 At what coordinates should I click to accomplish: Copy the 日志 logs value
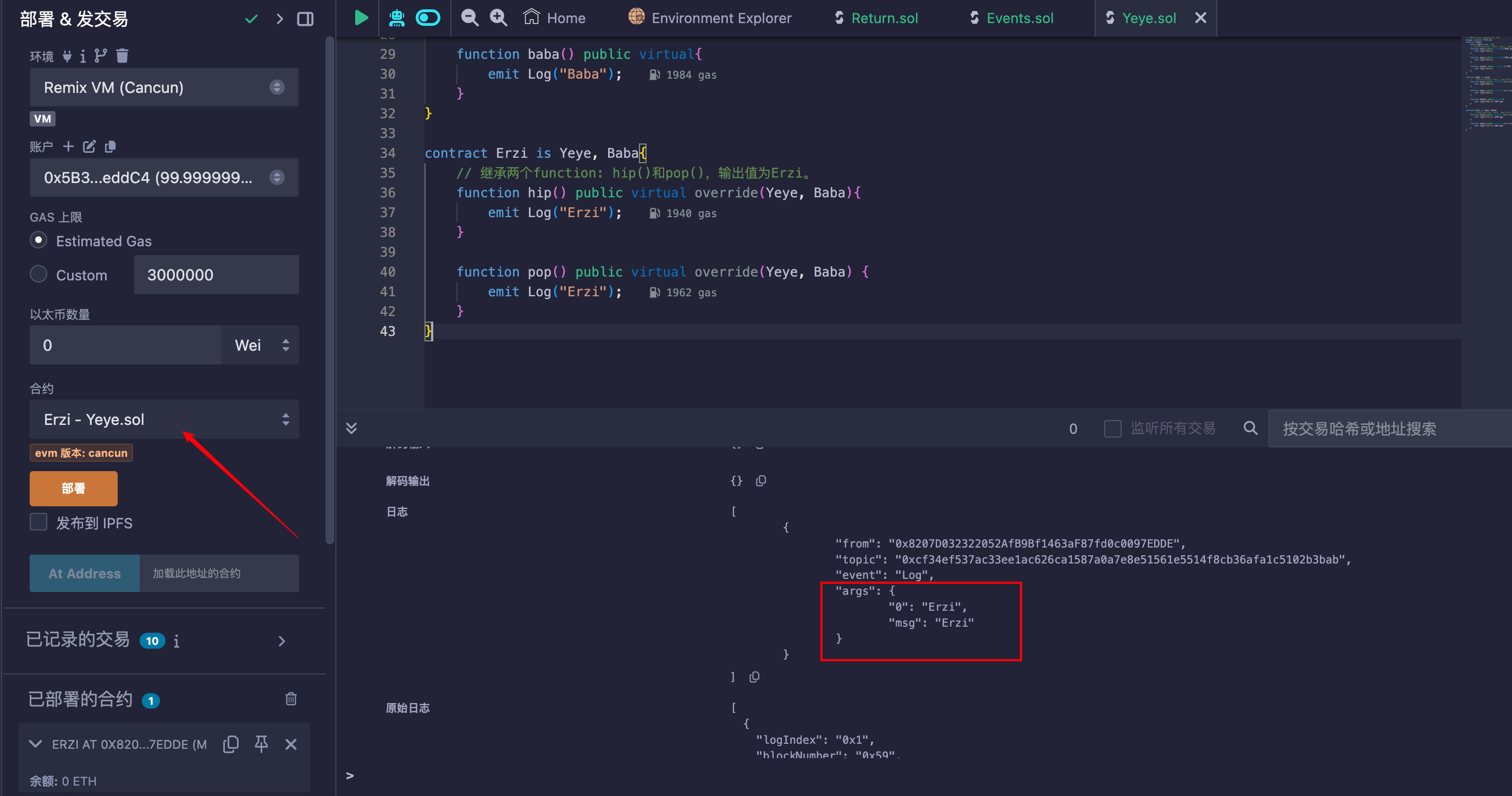pyautogui.click(x=755, y=677)
